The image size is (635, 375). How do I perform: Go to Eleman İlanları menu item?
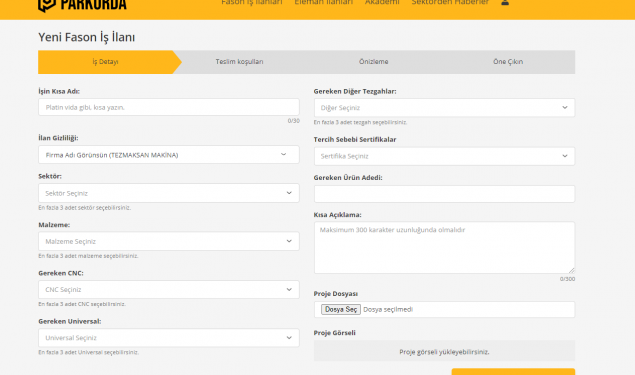click(324, 2)
